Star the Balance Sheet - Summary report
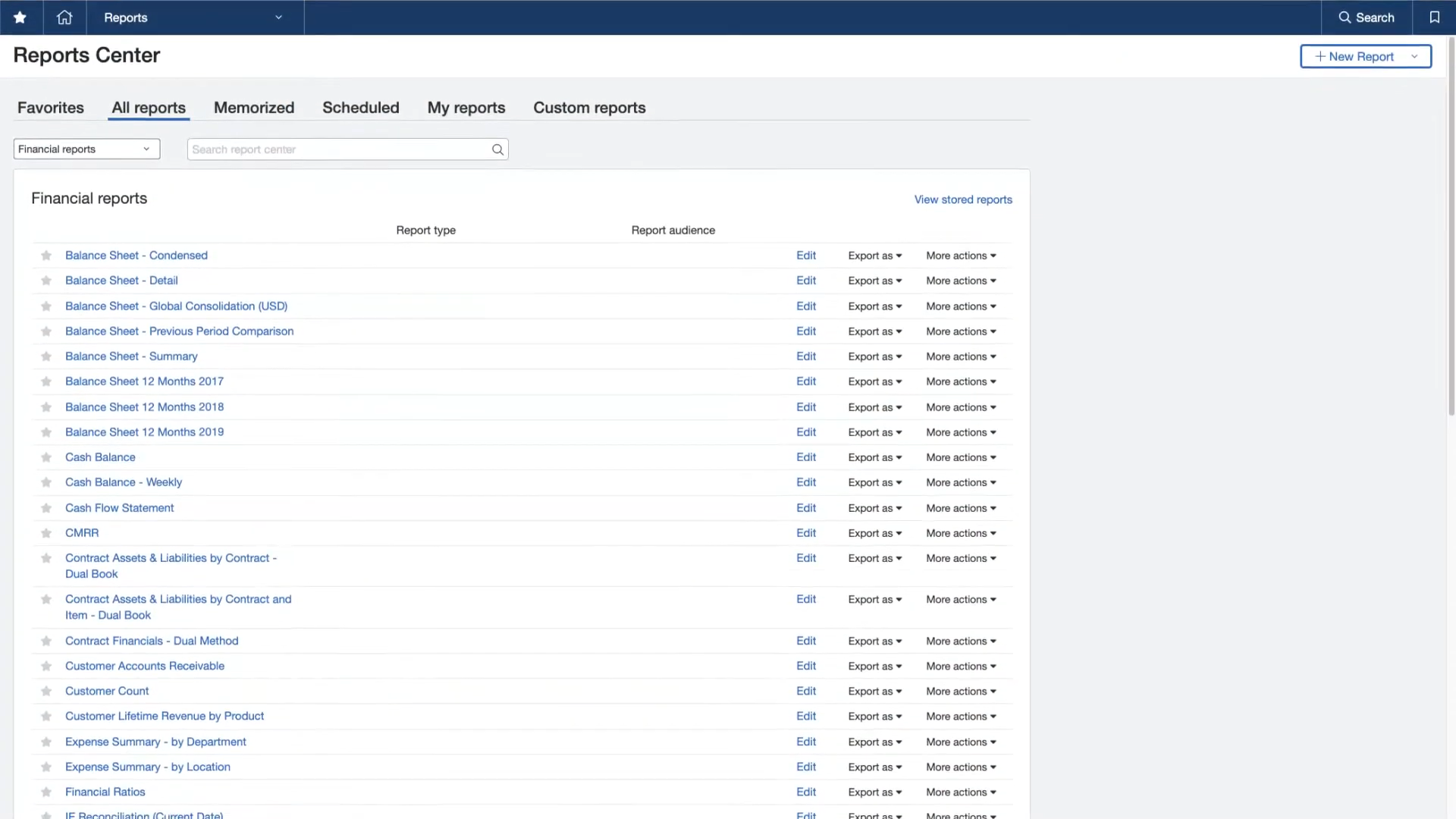 tap(46, 356)
